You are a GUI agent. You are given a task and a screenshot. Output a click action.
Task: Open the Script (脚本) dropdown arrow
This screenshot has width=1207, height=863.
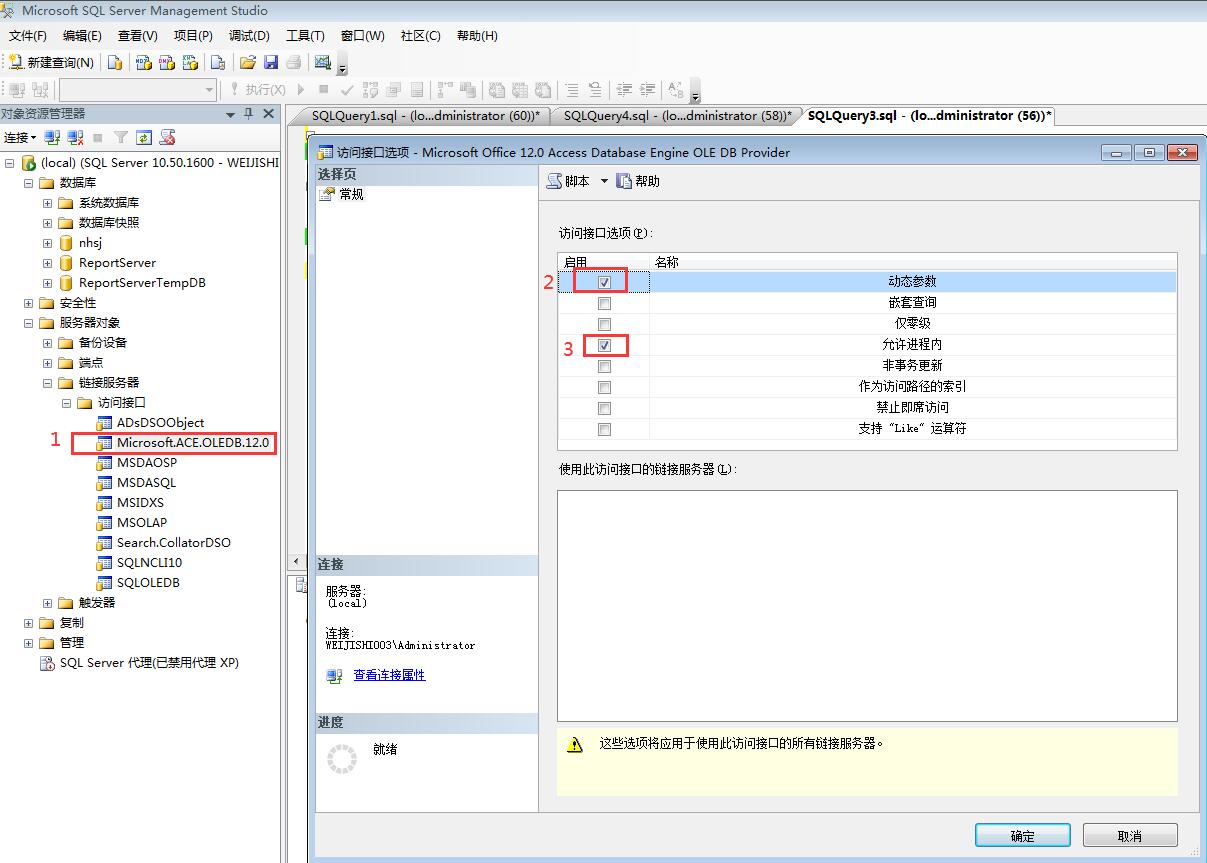tap(604, 181)
